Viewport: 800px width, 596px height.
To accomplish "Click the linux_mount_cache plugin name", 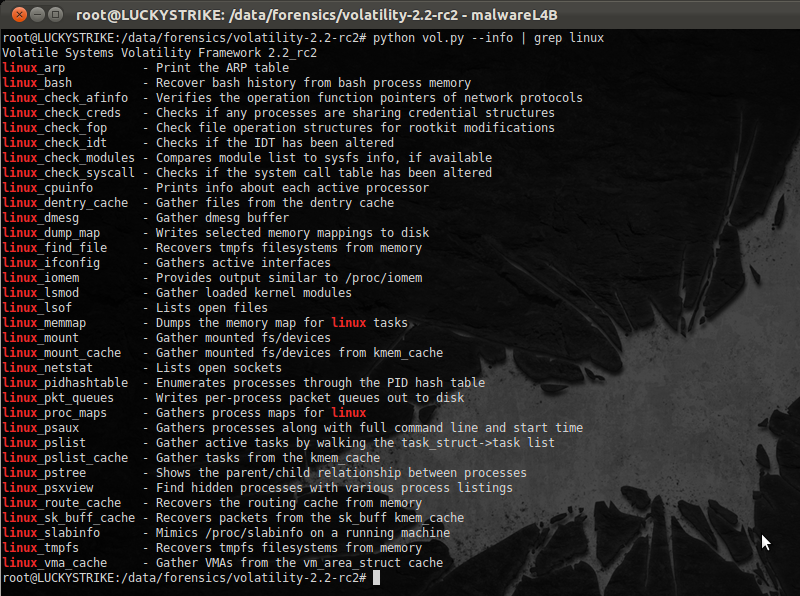I will coord(62,353).
